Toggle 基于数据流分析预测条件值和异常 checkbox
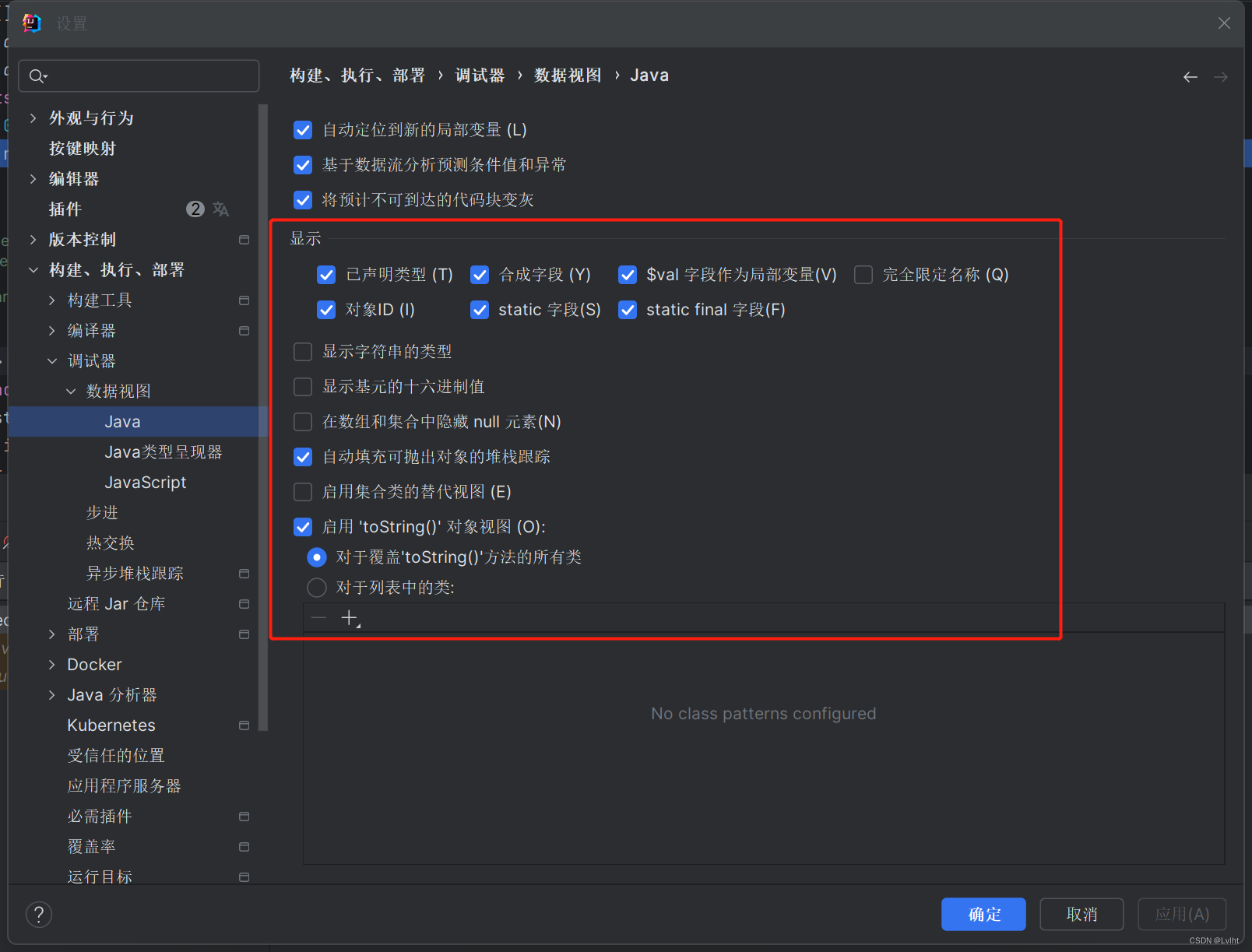This screenshot has height=952, width=1252. [303, 165]
